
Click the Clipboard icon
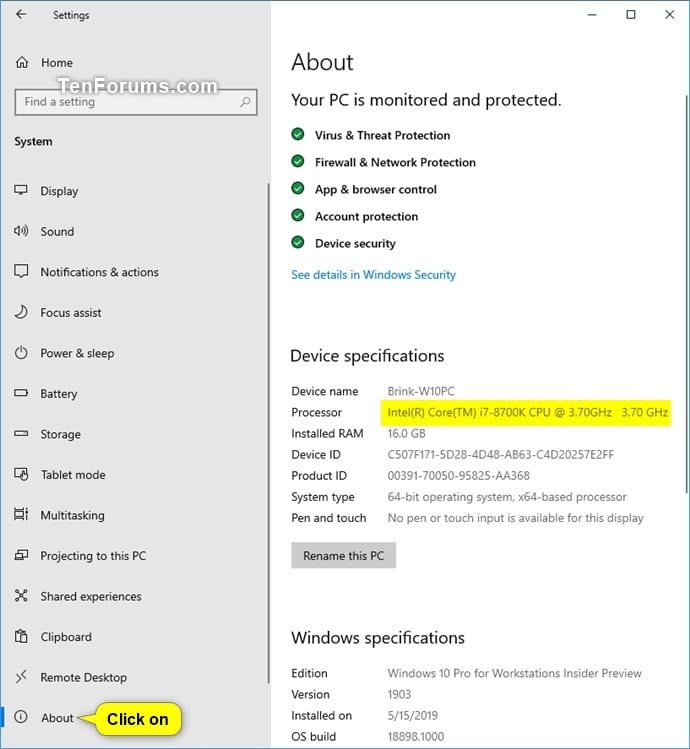coord(21,636)
